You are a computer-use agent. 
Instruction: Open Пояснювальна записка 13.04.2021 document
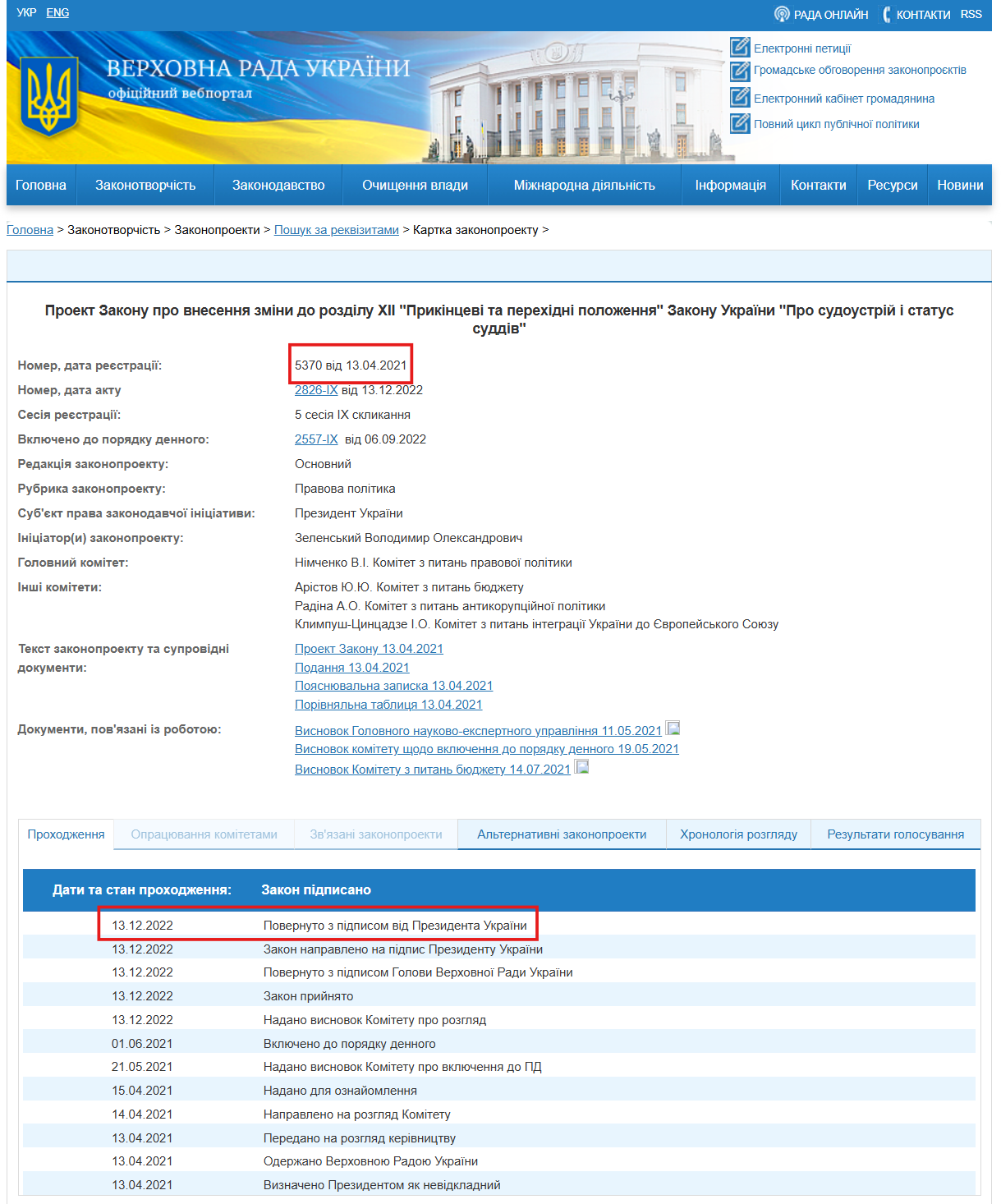[x=393, y=686]
